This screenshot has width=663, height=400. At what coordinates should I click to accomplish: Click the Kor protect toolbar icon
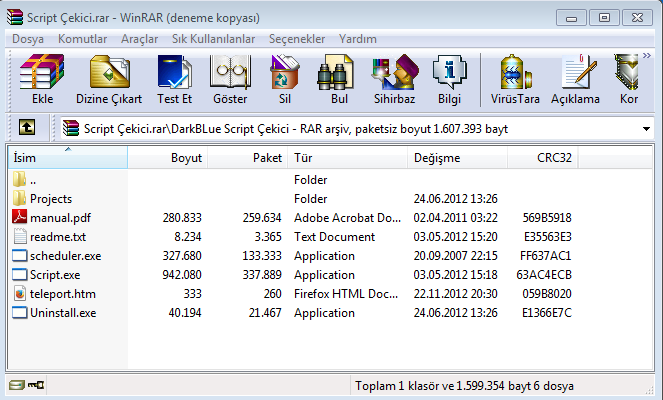[x=626, y=72]
